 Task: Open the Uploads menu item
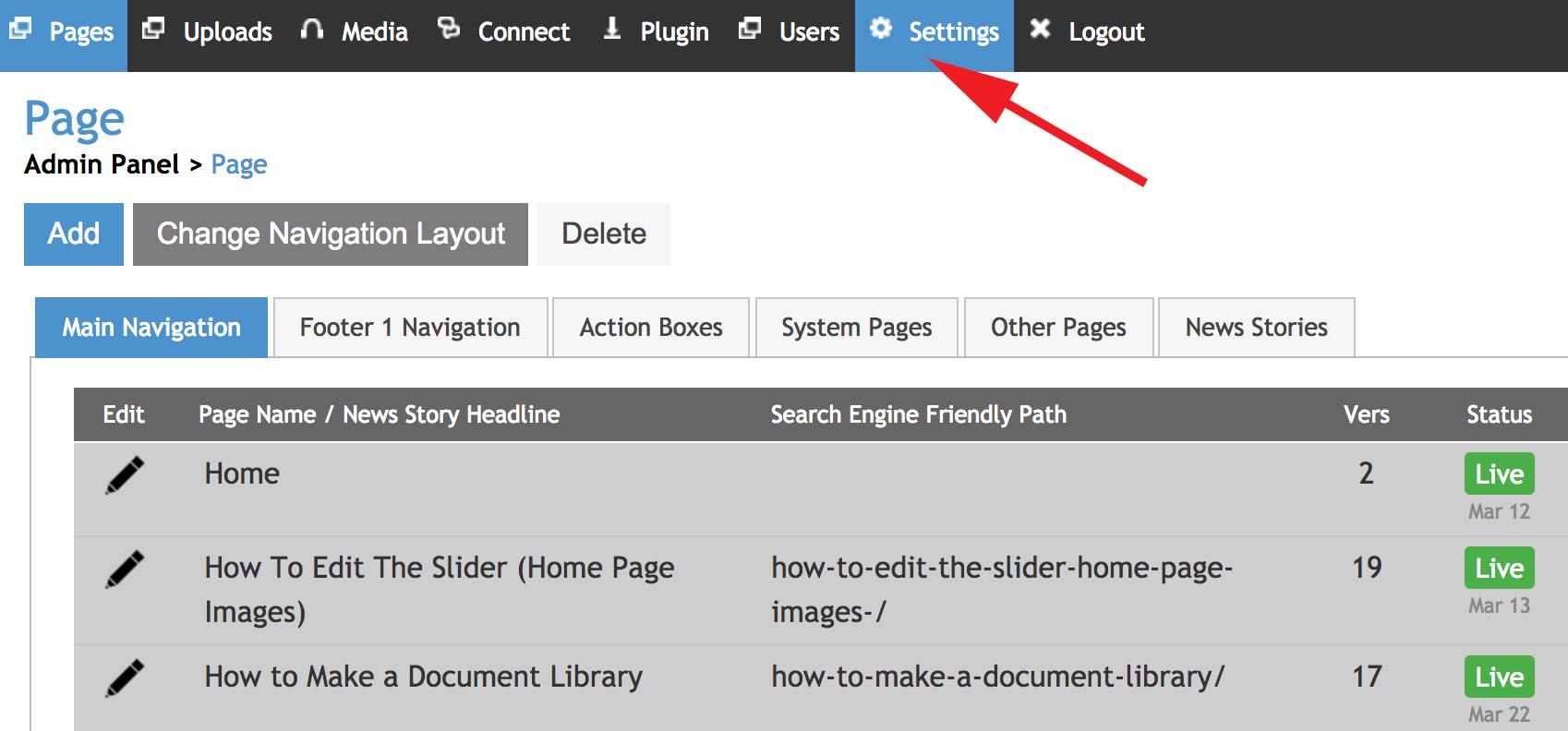(227, 32)
